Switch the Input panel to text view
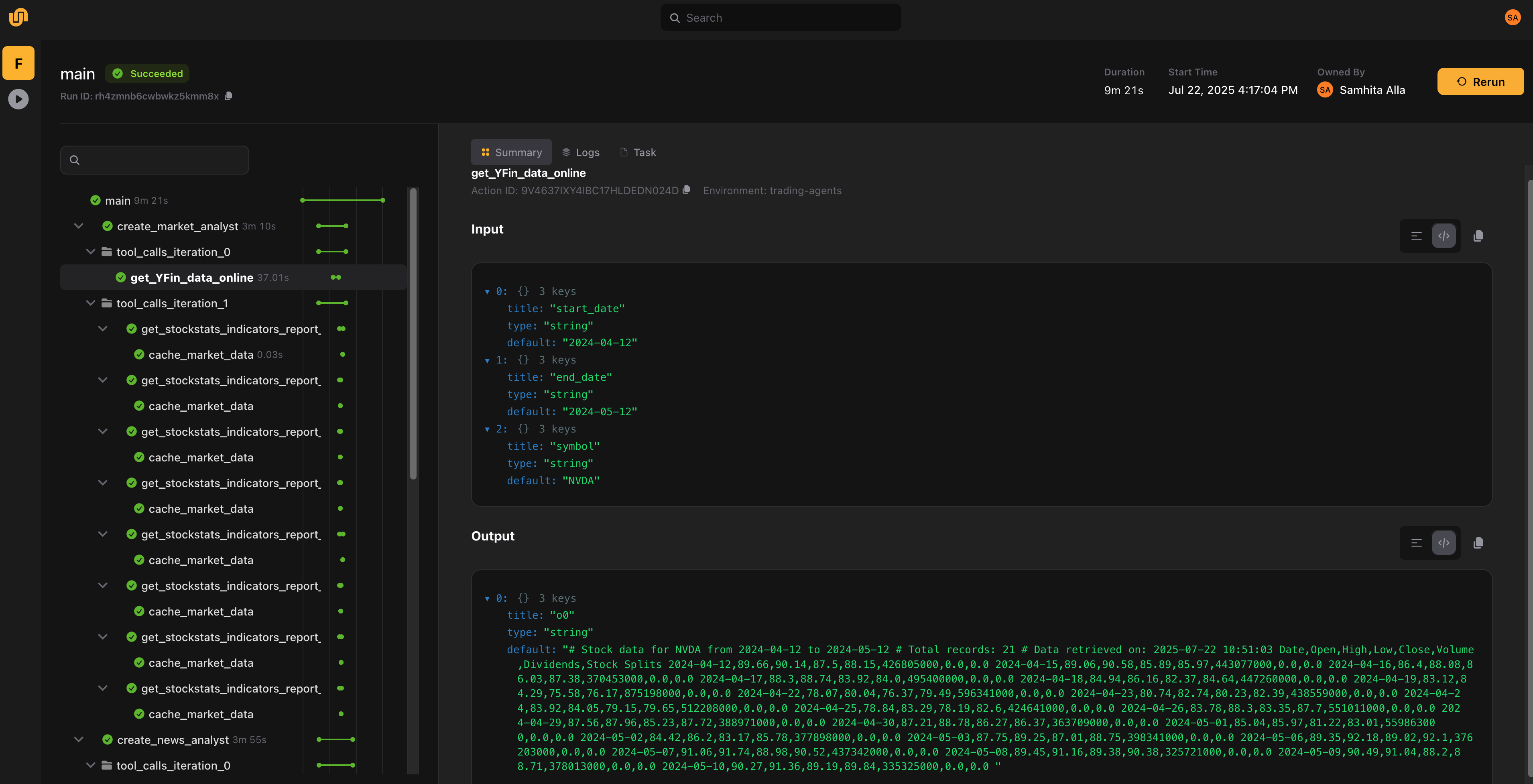The width and height of the screenshot is (1533, 784). click(1416, 236)
